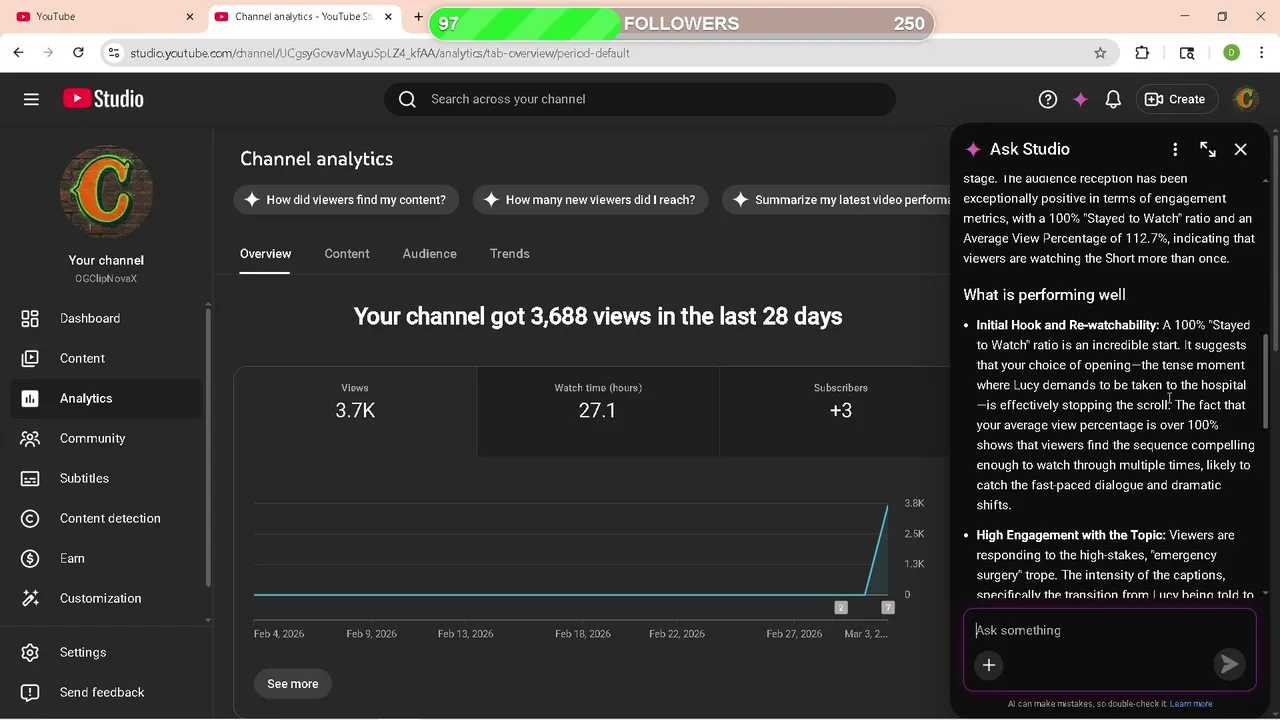Open Earn in the sidebar

[106, 558]
